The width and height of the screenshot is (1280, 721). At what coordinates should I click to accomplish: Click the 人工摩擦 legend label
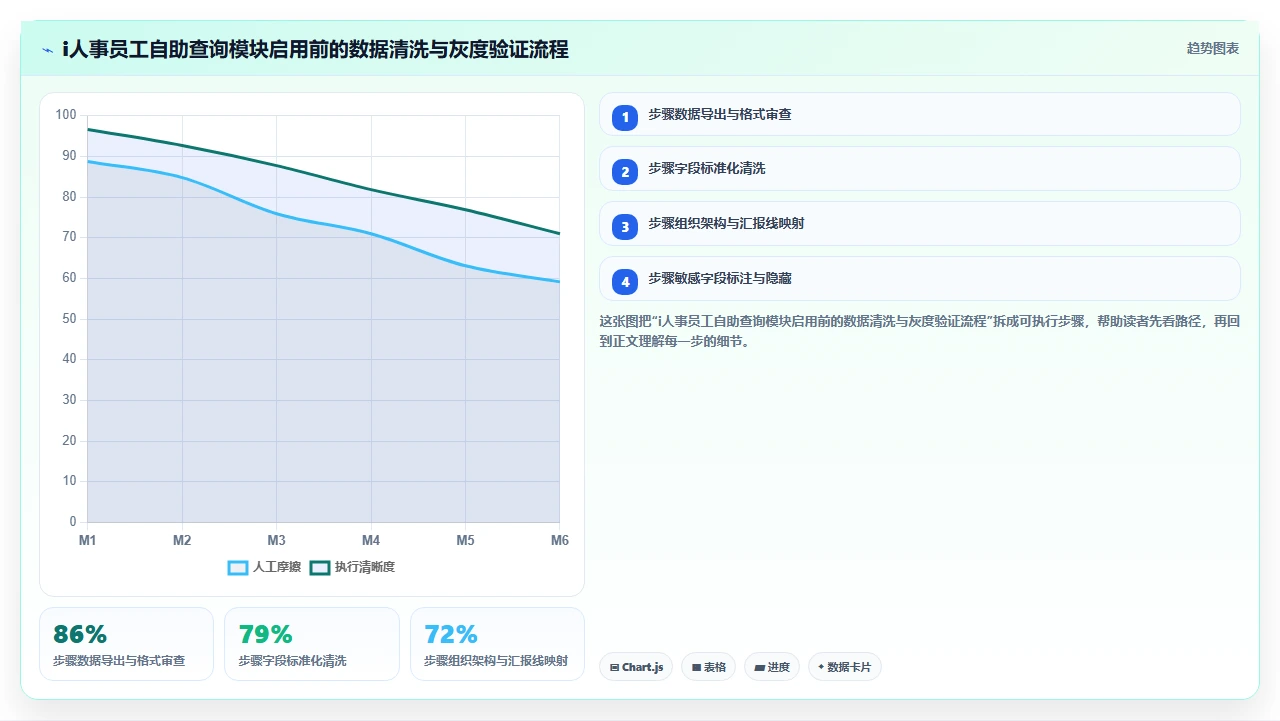[277, 567]
